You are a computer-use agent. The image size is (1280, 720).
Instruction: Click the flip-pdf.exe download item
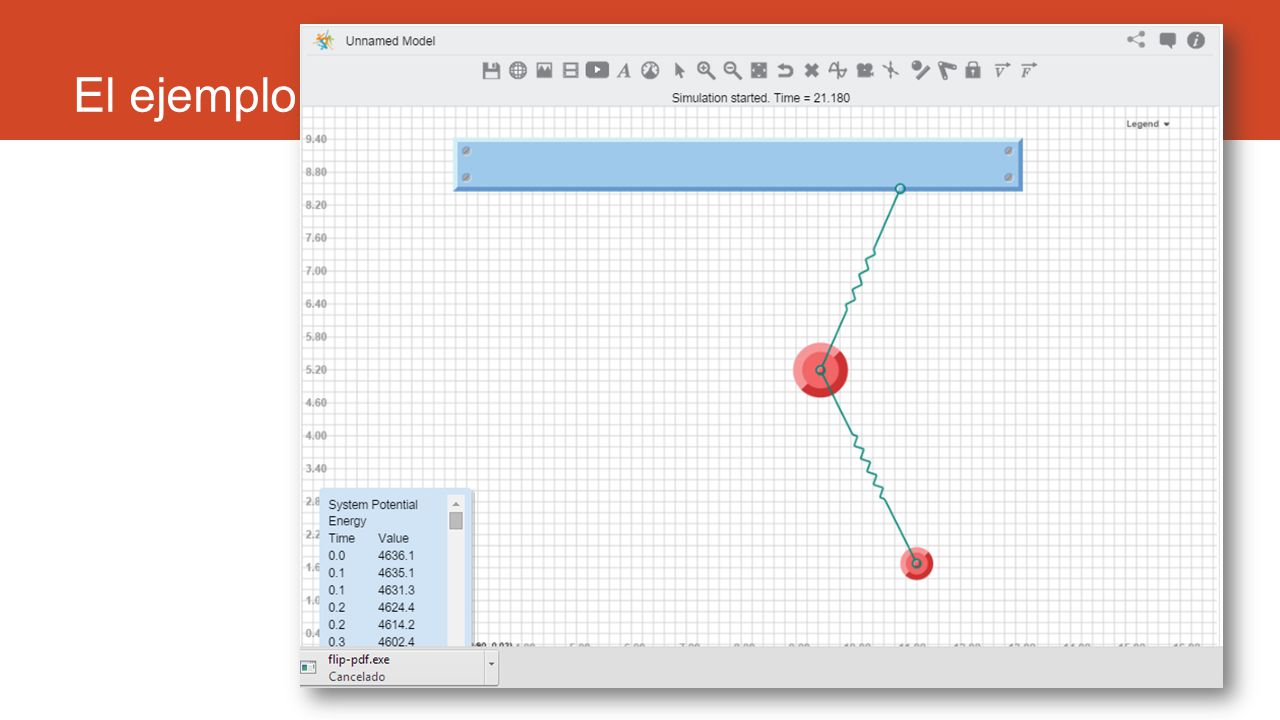coord(392,668)
